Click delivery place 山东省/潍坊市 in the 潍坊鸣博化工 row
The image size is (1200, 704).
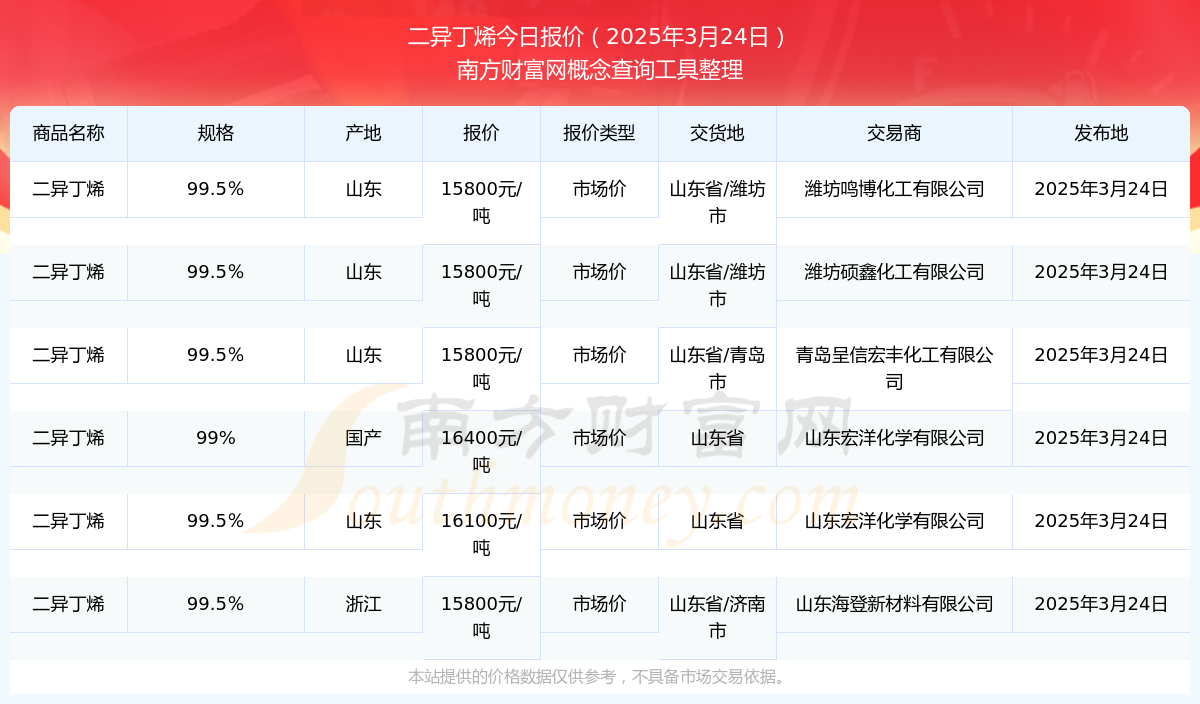(x=717, y=202)
